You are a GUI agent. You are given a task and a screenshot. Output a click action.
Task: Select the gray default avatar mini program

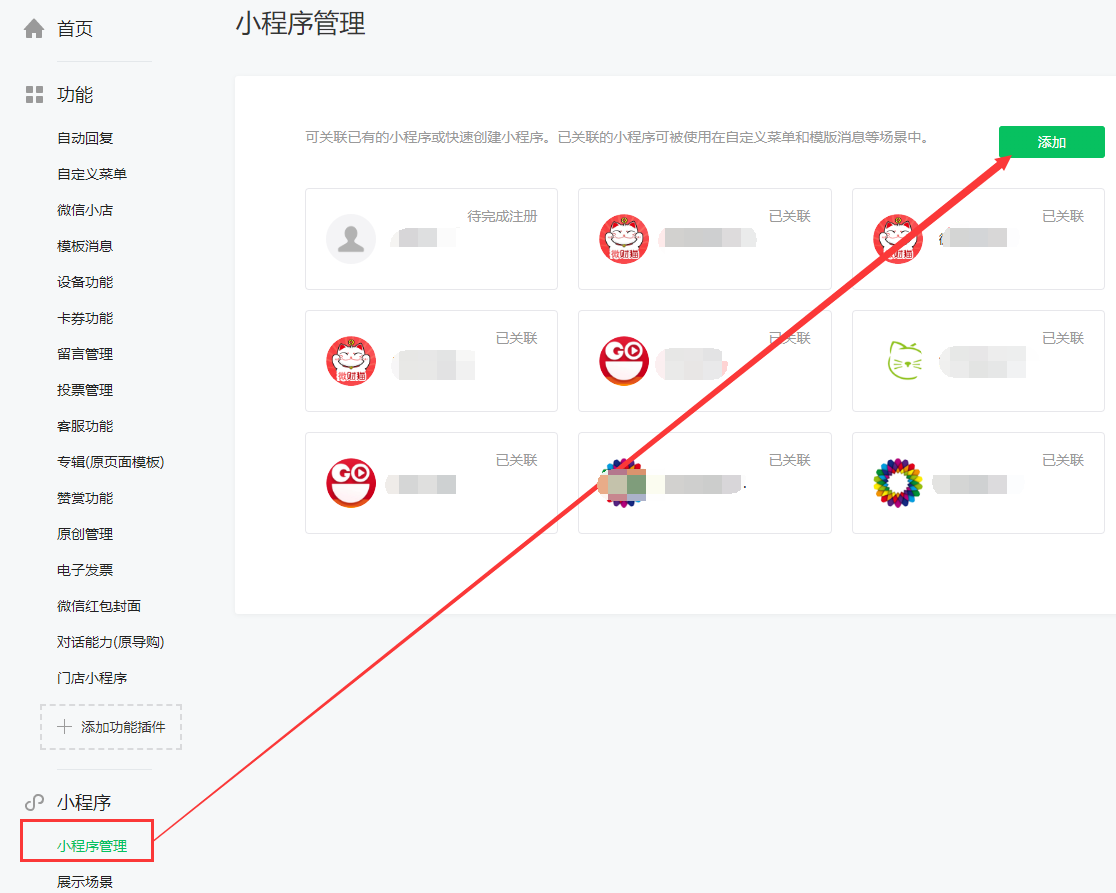point(351,239)
